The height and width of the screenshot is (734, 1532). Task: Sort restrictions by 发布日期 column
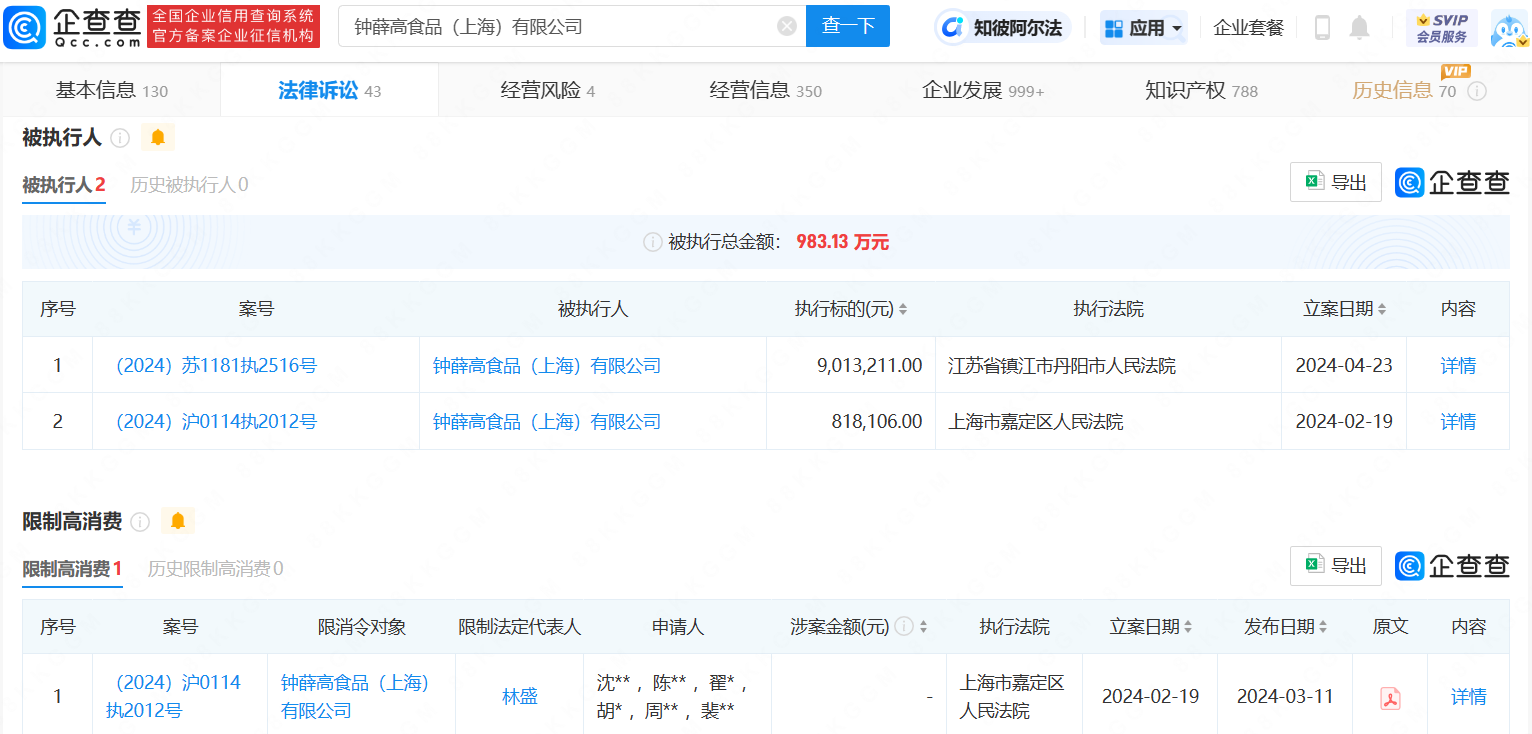pyautogui.click(x=1323, y=628)
